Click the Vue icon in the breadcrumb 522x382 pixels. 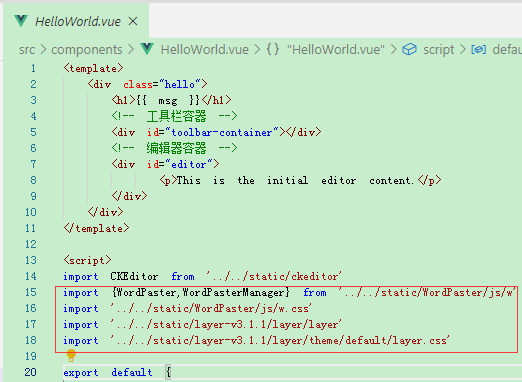pyautogui.click(x=147, y=49)
